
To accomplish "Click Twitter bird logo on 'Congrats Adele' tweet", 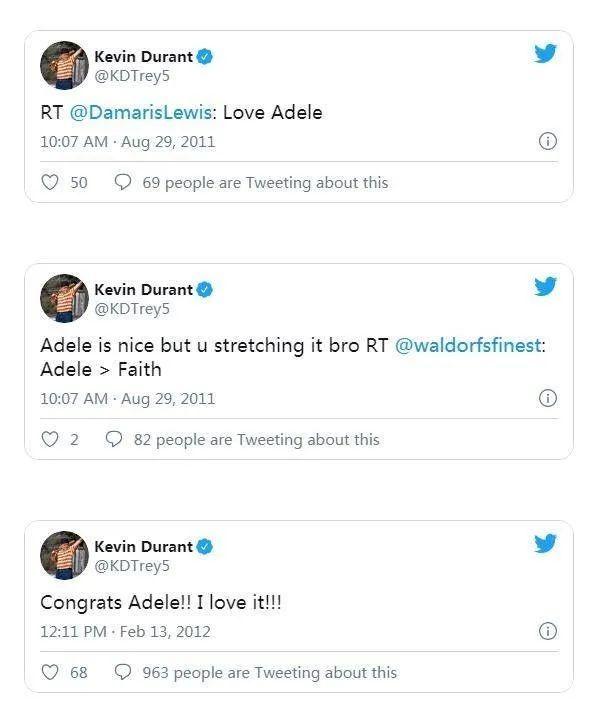I will coord(545,543).
